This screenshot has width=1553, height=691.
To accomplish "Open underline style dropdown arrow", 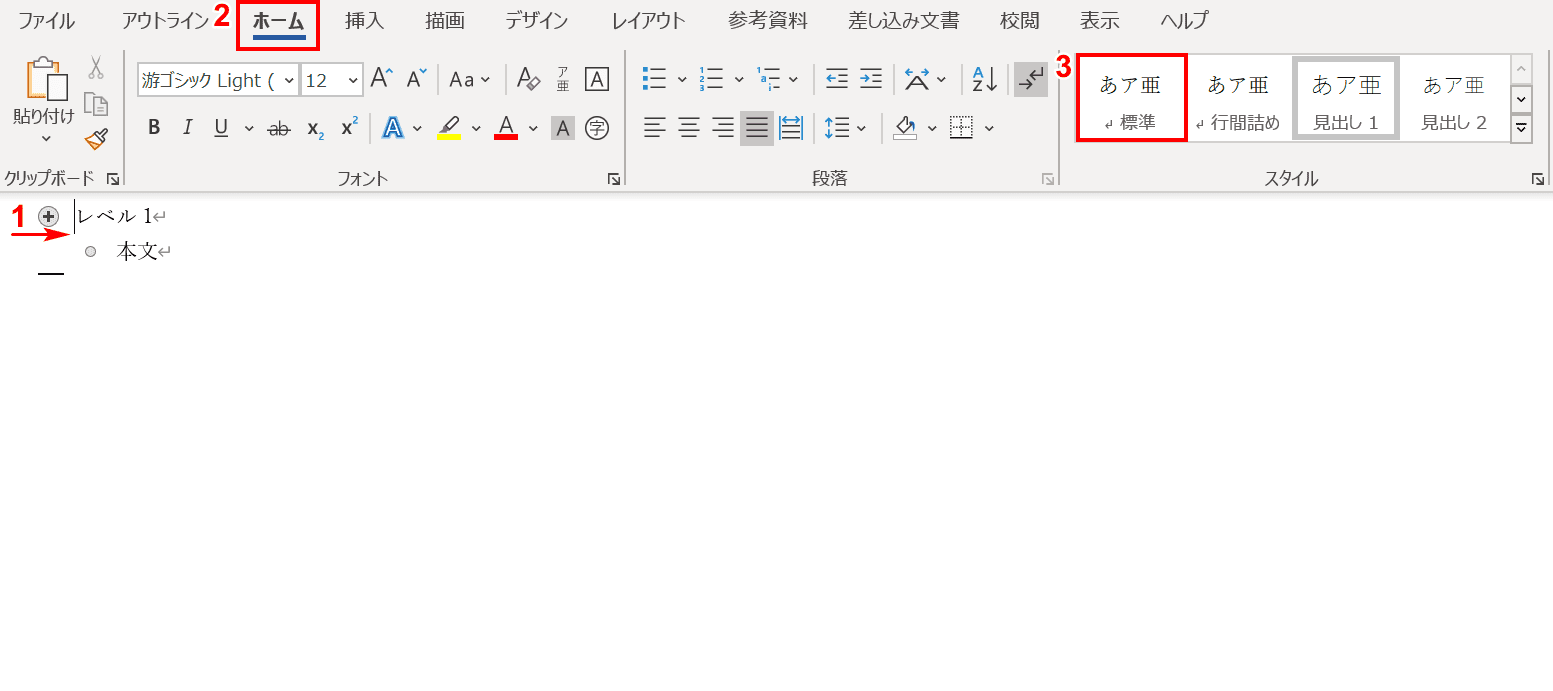I will pyautogui.click(x=248, y=128).
